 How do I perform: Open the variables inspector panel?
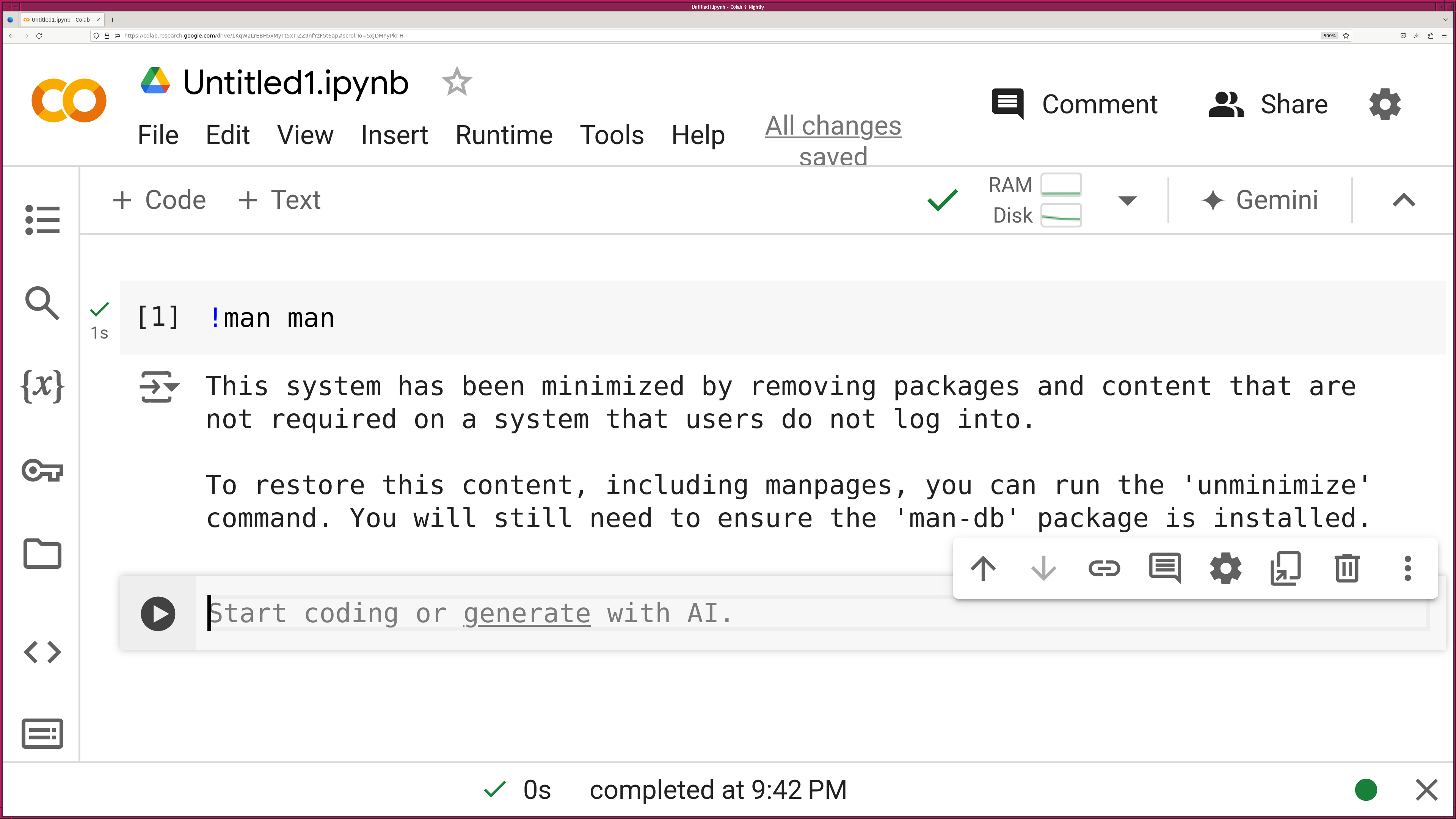coord(42,387)
